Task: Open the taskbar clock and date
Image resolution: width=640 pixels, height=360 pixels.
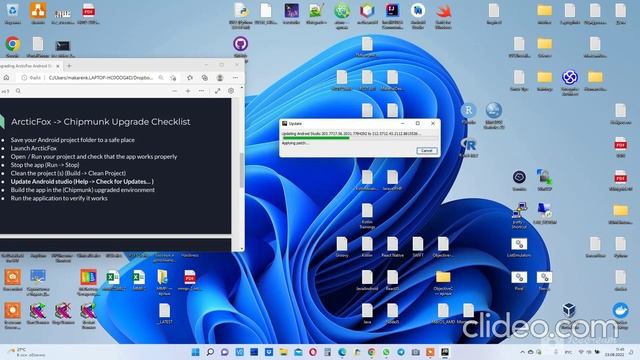Action: click(616, 352)
